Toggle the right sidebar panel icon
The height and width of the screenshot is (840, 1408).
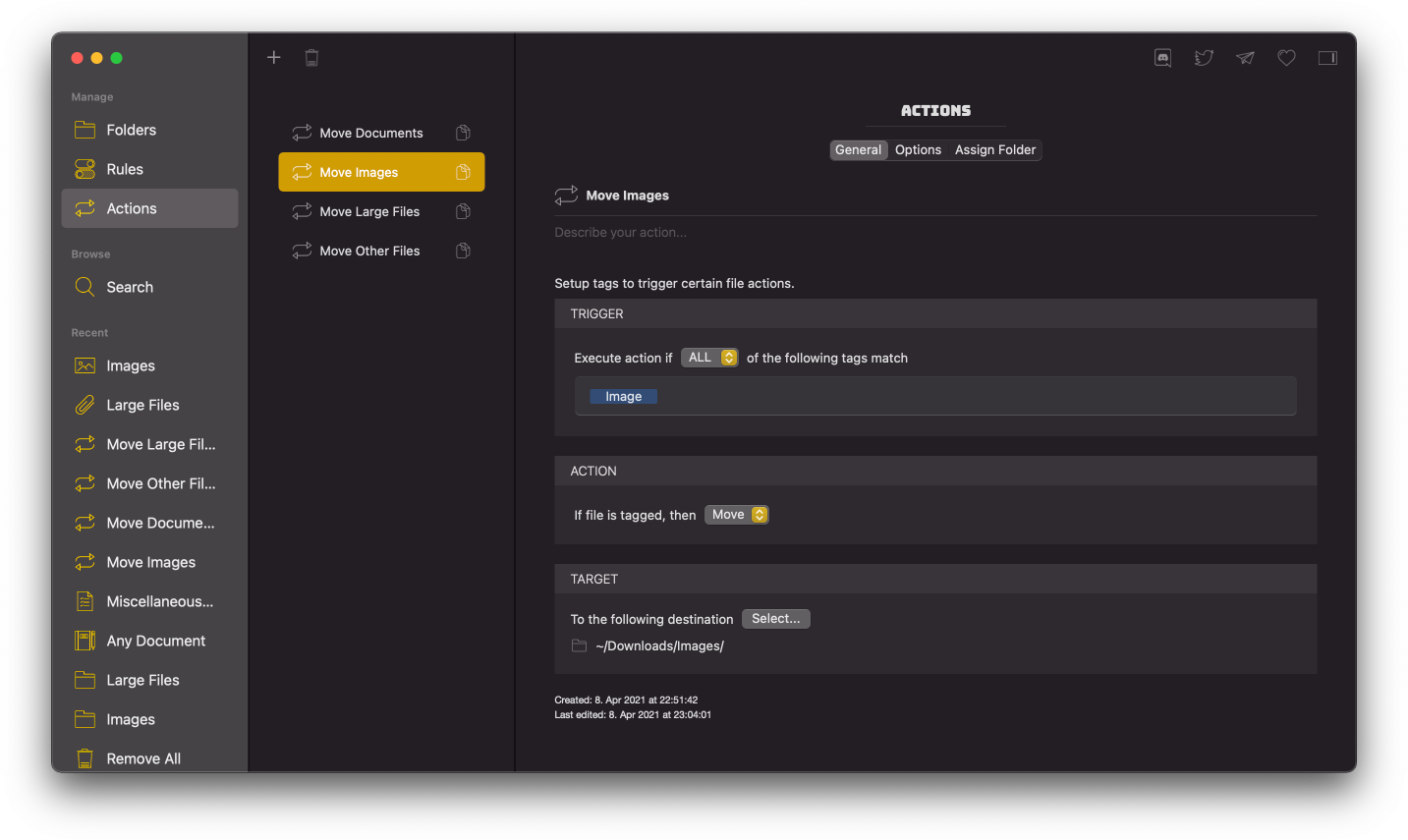(x=1327, y=58)
